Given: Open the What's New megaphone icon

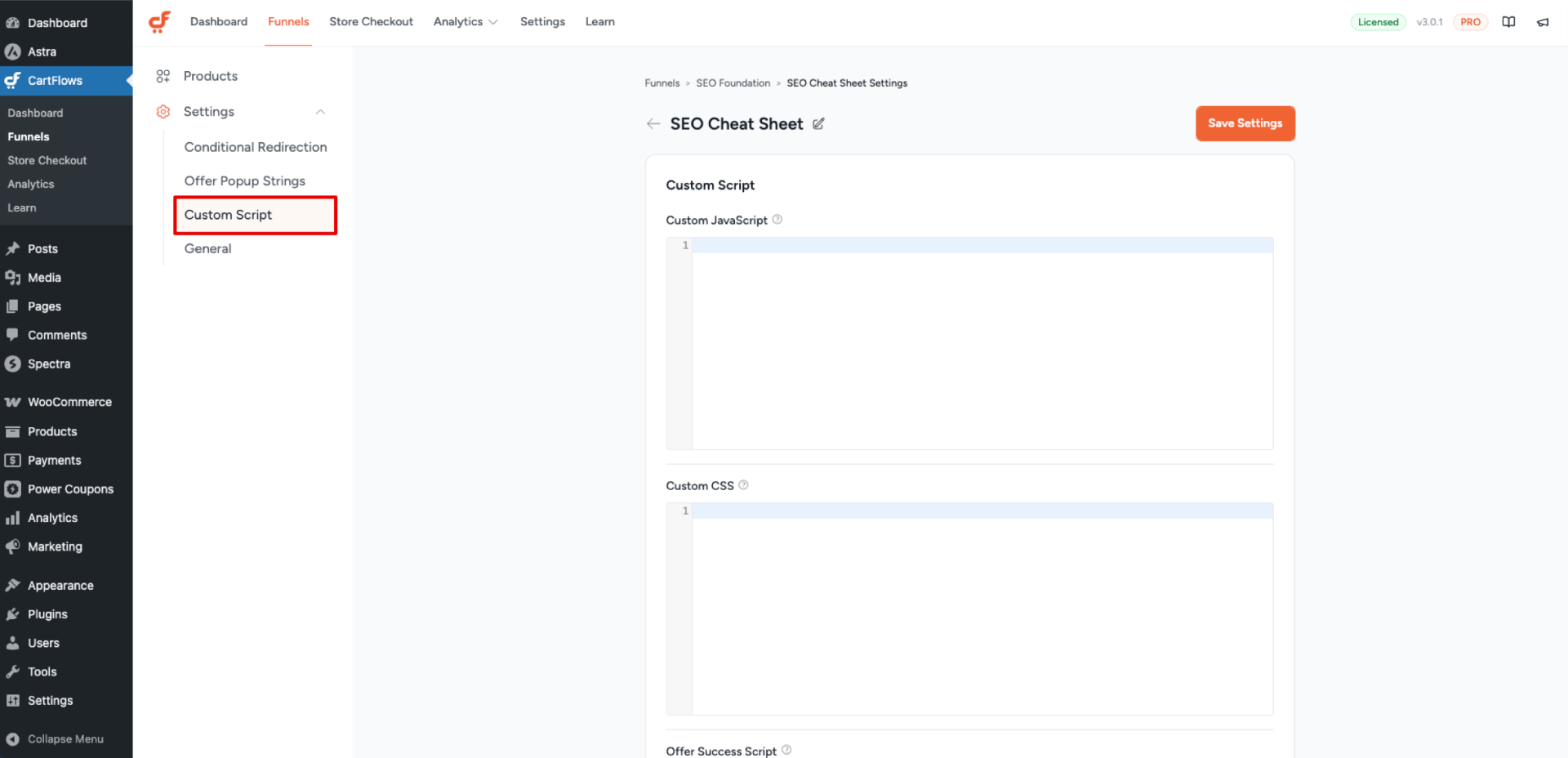Looking at the screenshot, I should coord(1543,22).
